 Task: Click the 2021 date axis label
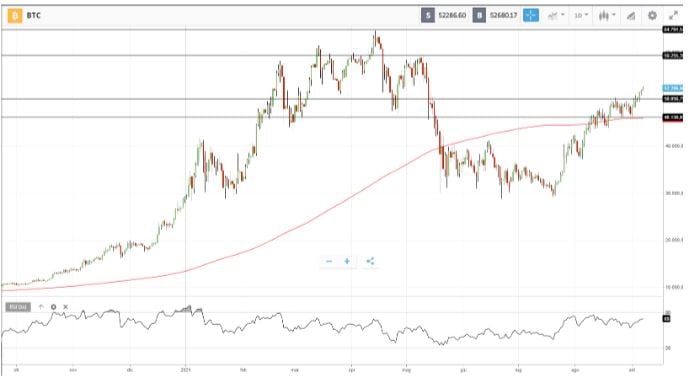tap(186, 370)
